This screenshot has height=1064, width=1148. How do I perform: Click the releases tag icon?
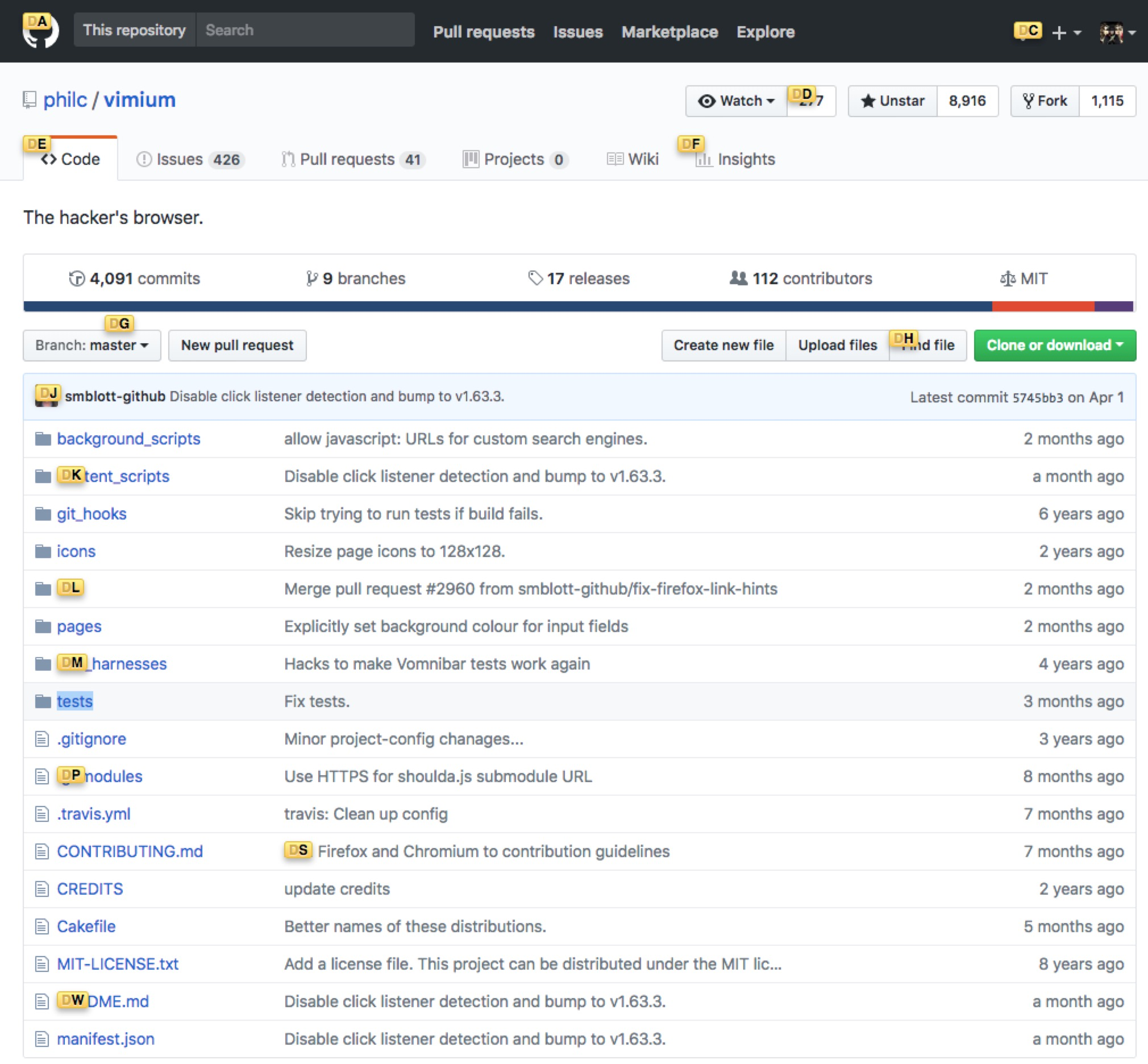pos(535,279)
